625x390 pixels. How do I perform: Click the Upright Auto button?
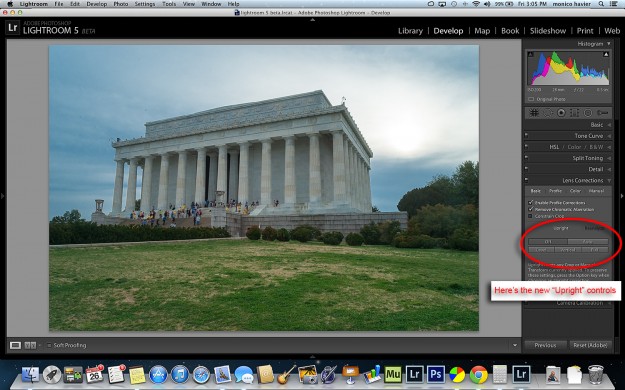[588, 241]
